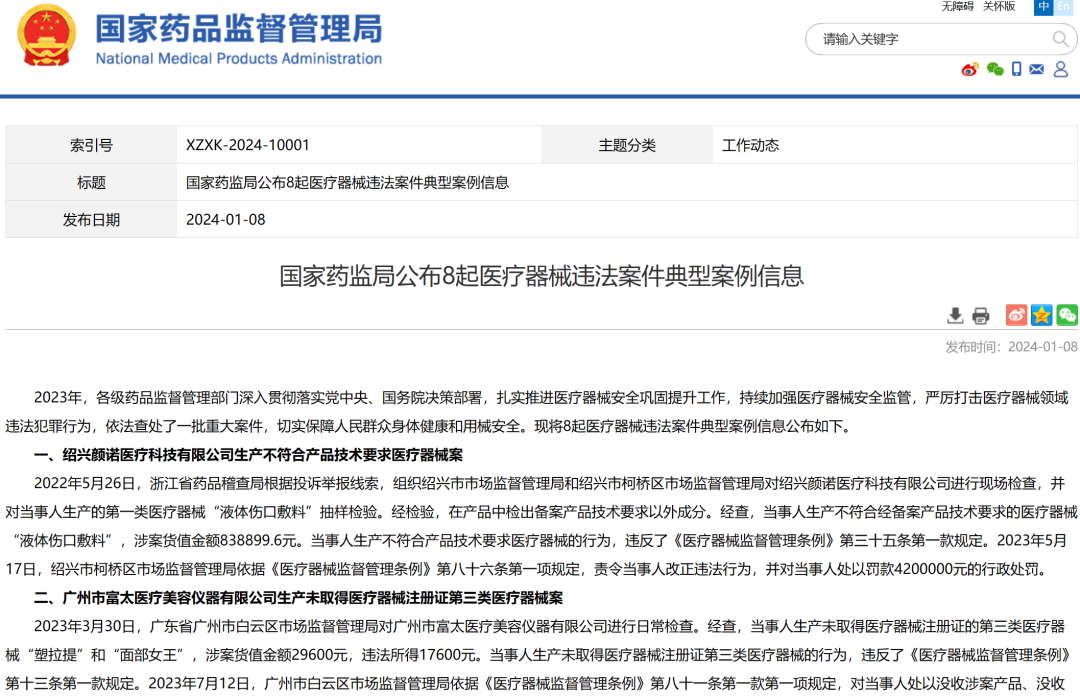Download the article with download icon
Viewport: 1080px width, 696px height.
click(x=955, y=316)
